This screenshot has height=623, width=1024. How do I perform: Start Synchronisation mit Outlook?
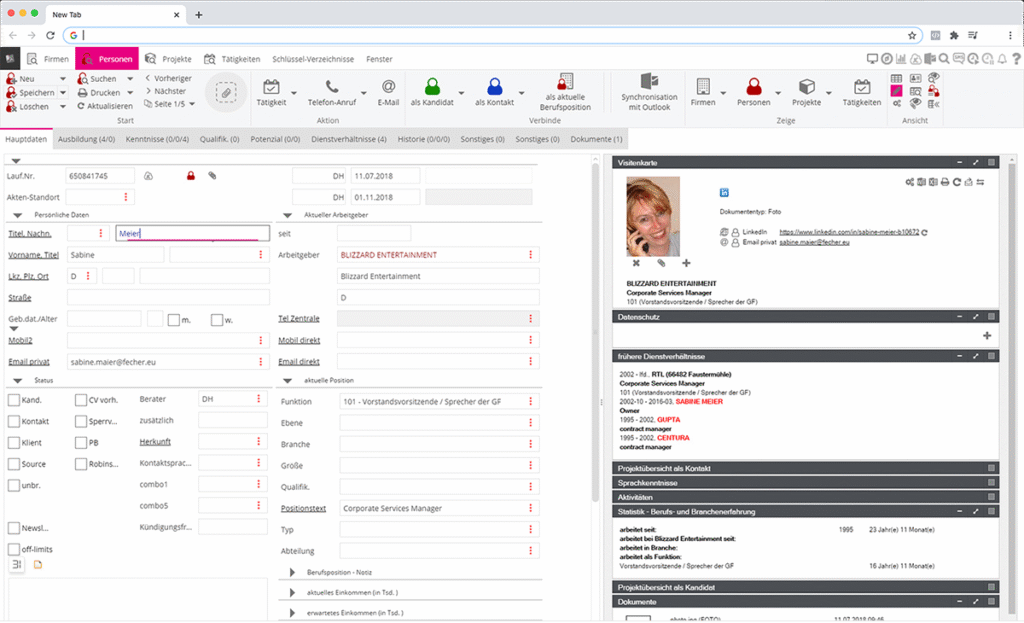tap(649, 84)
